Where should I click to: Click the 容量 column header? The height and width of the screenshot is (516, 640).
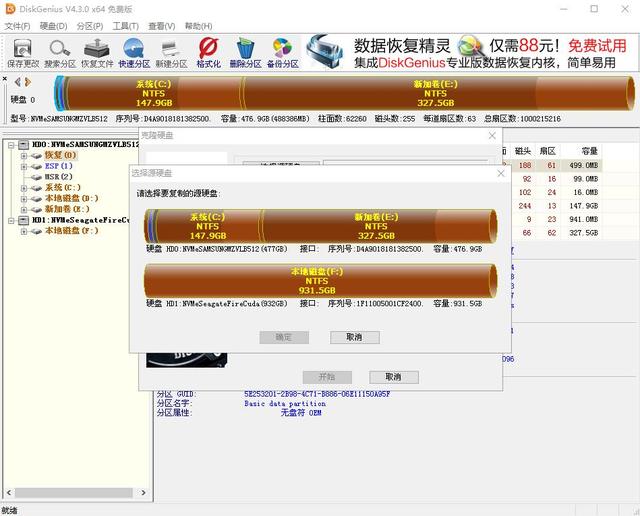(x=589, y=151)
